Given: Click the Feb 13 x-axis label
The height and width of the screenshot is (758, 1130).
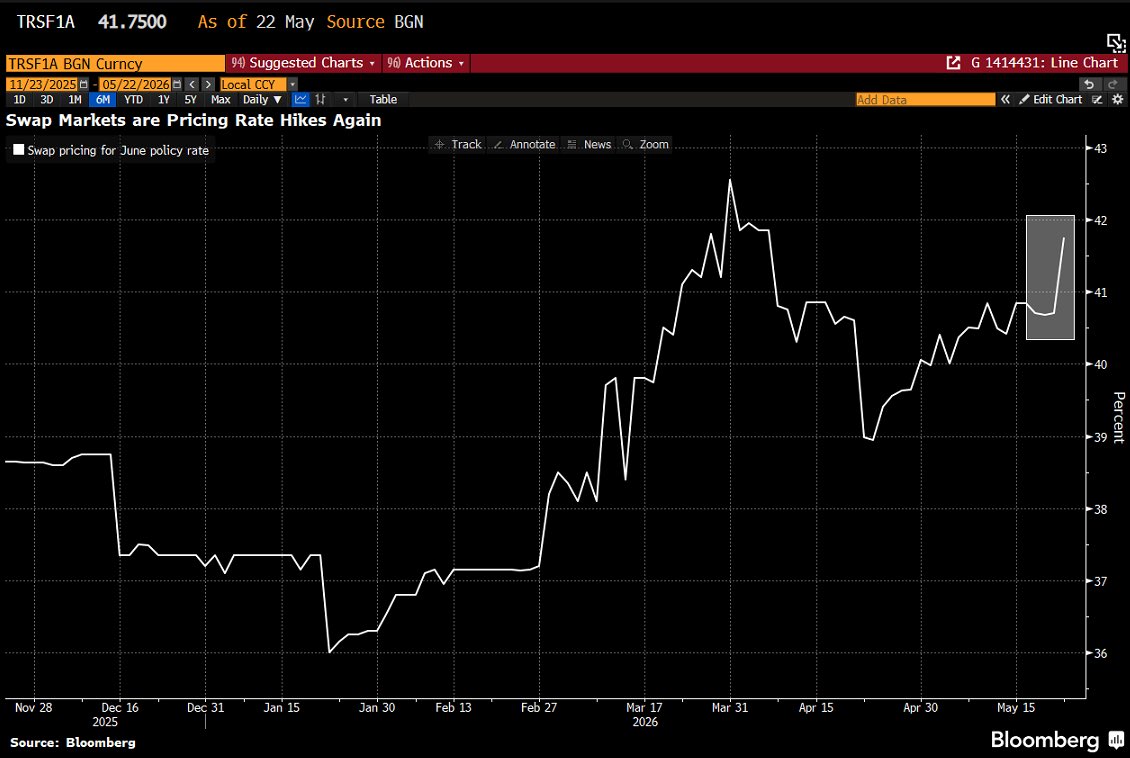Looking at the screenshot, I should (453, 708).
